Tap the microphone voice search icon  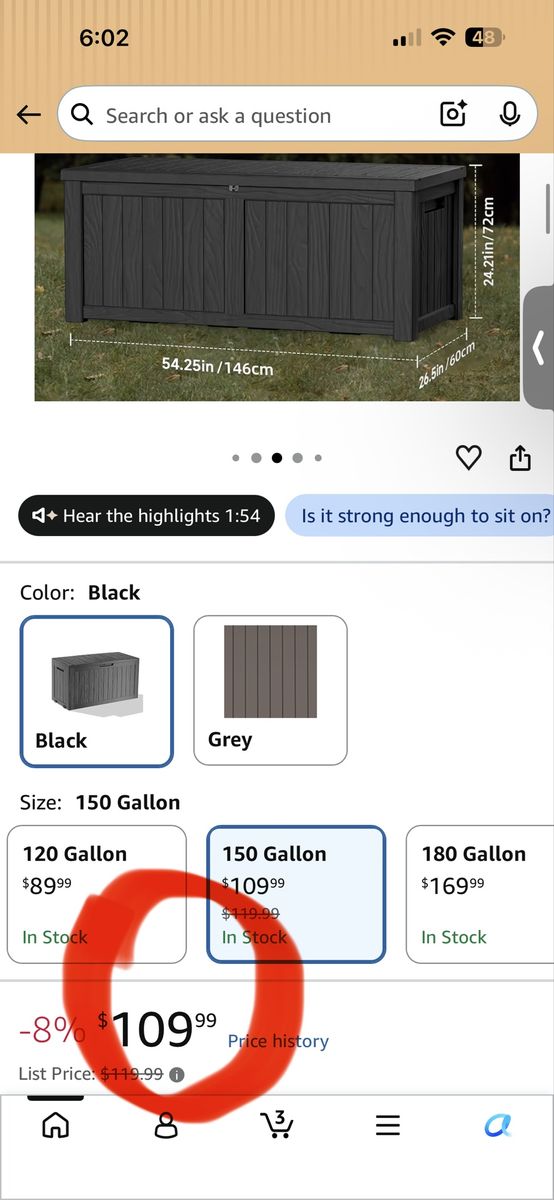[x=510, y=114]
